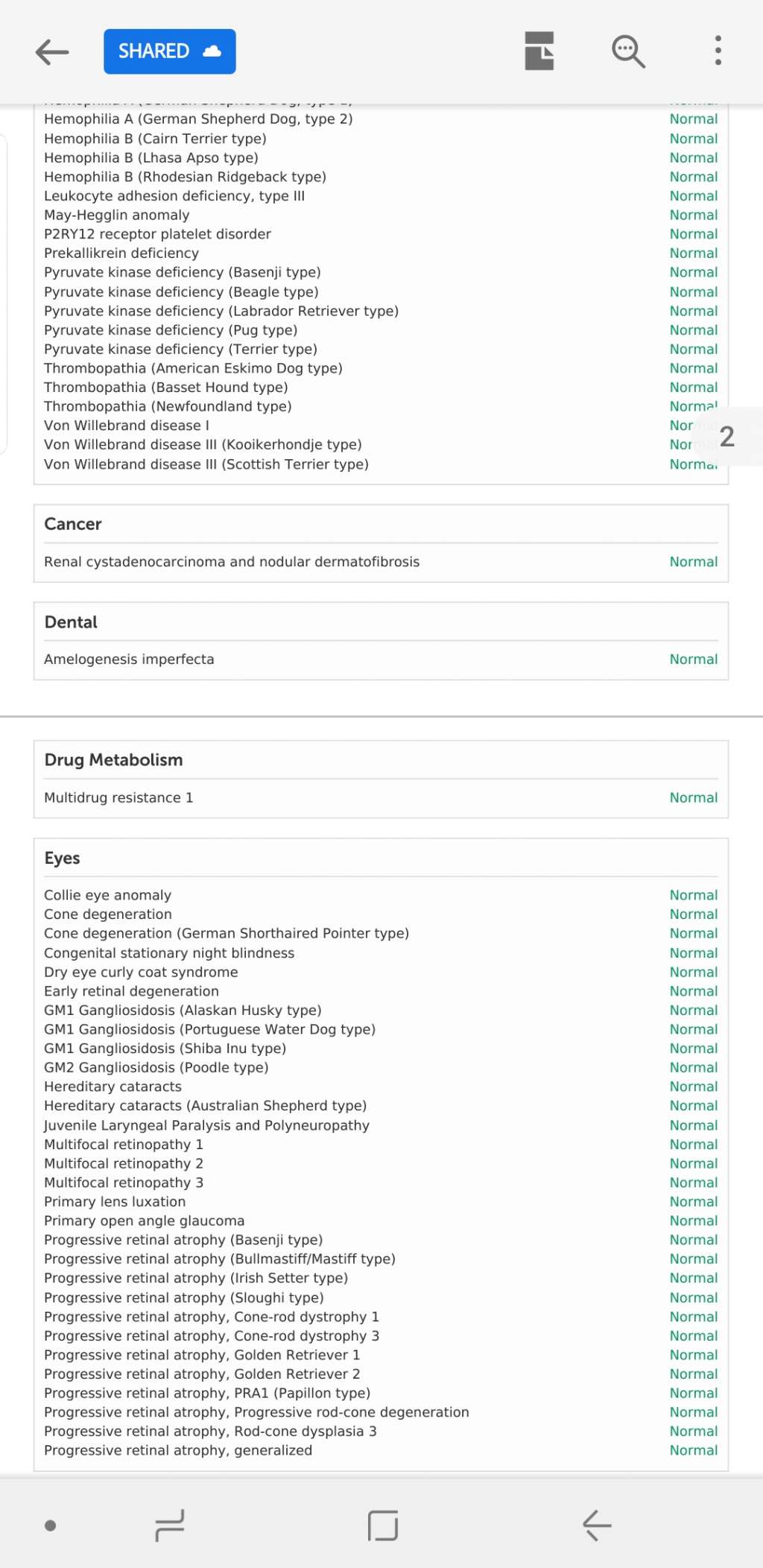Tap the Cancer section heading
Viewport: 763px width, 1568px height.
coord(73,524)
